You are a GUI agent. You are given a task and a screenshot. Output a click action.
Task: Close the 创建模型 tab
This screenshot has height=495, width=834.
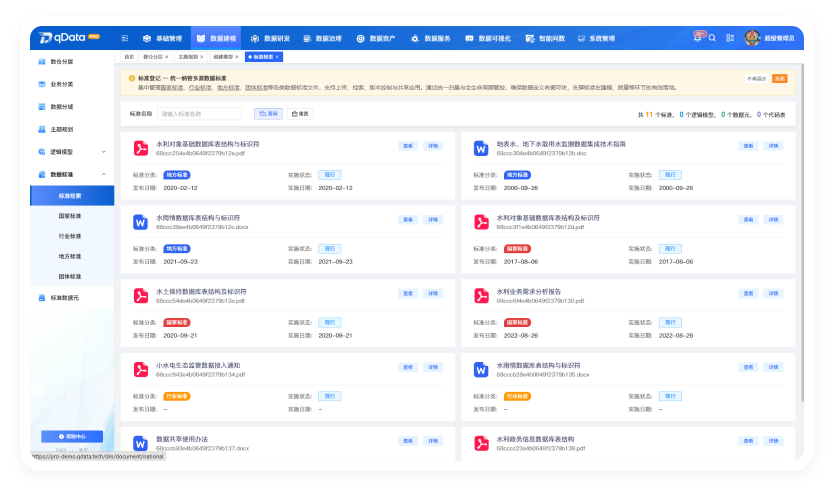coord(237,57)
